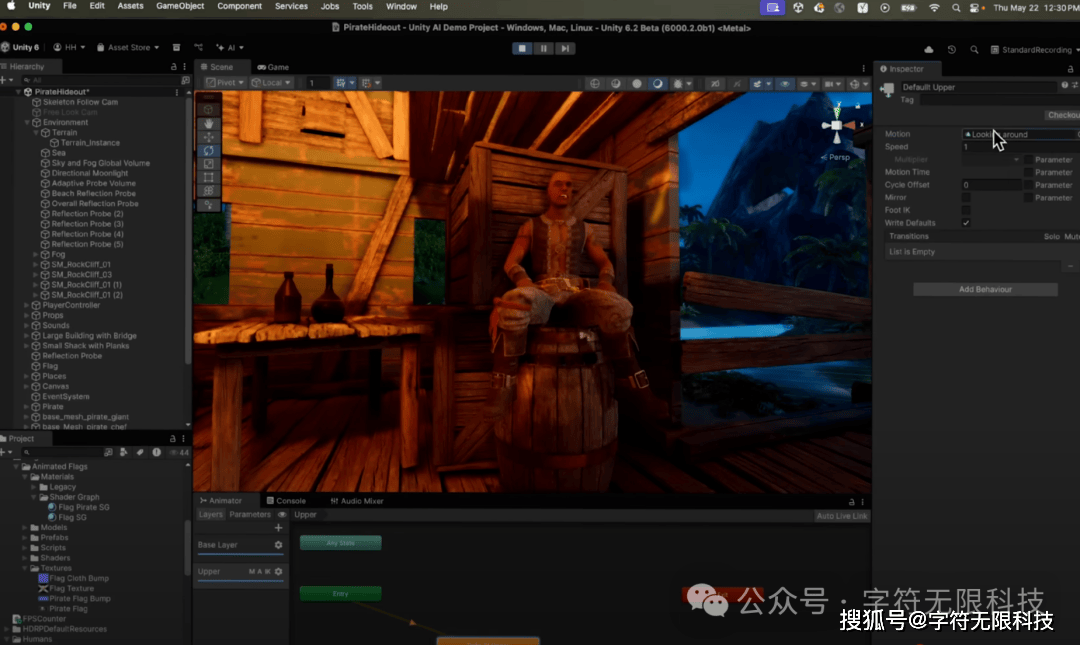Switch to the Game tab

[x=273, y=67]
